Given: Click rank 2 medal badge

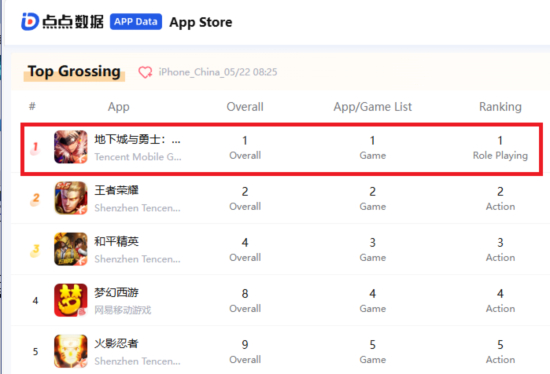Looking at the screenshot, I should 35,199.
